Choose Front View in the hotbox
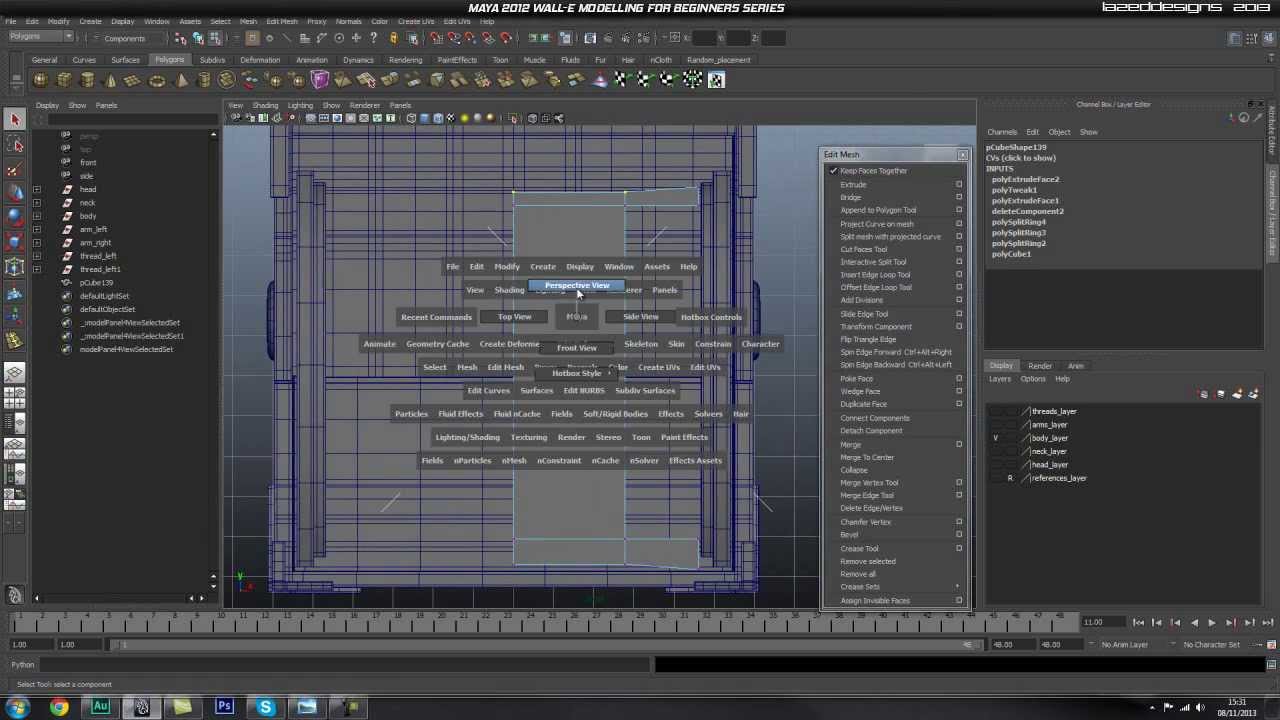The height and width of the screenshot is (720, 1280). tap(577, 348)
